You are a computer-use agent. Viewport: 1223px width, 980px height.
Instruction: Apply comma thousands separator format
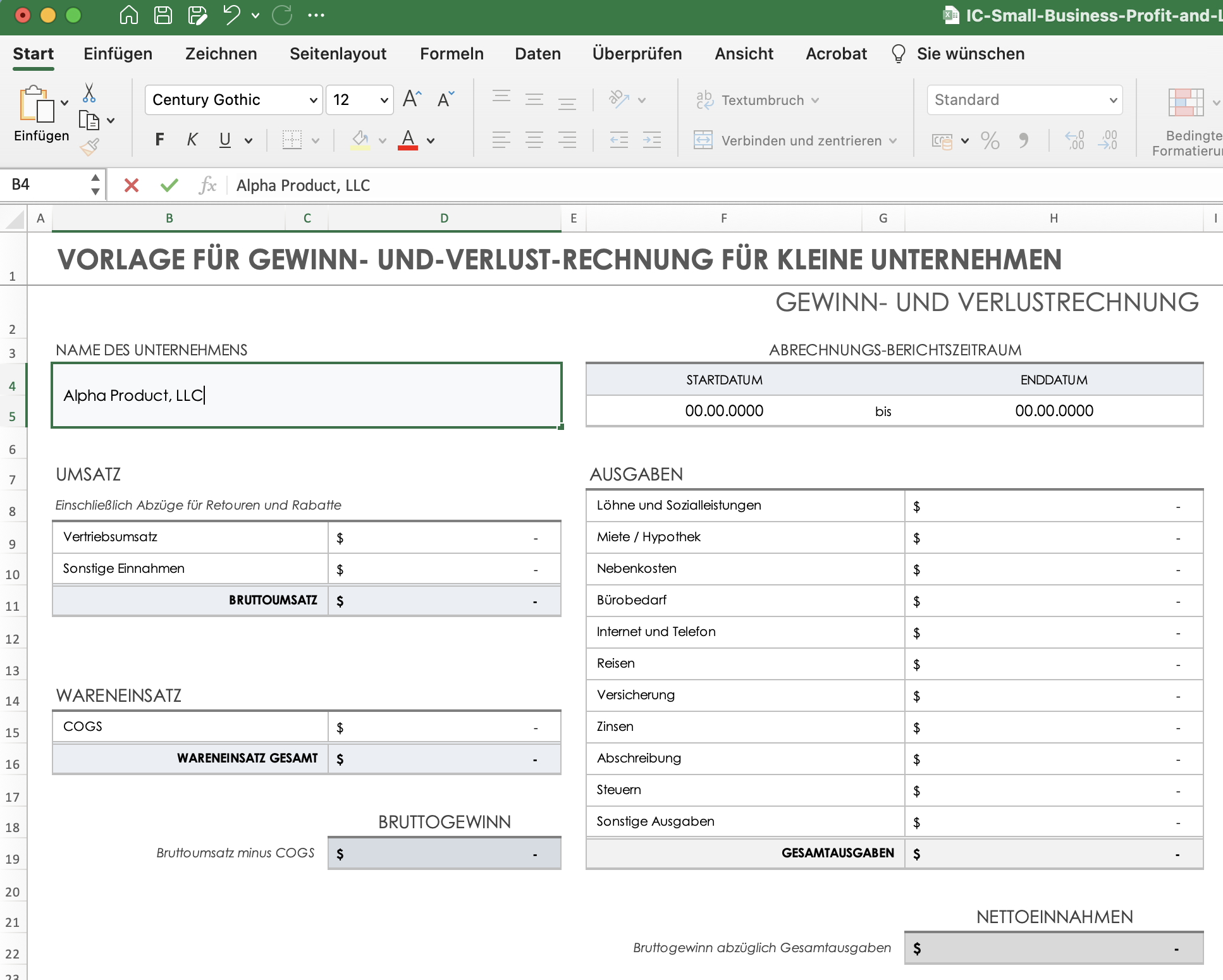point(1024,140)
